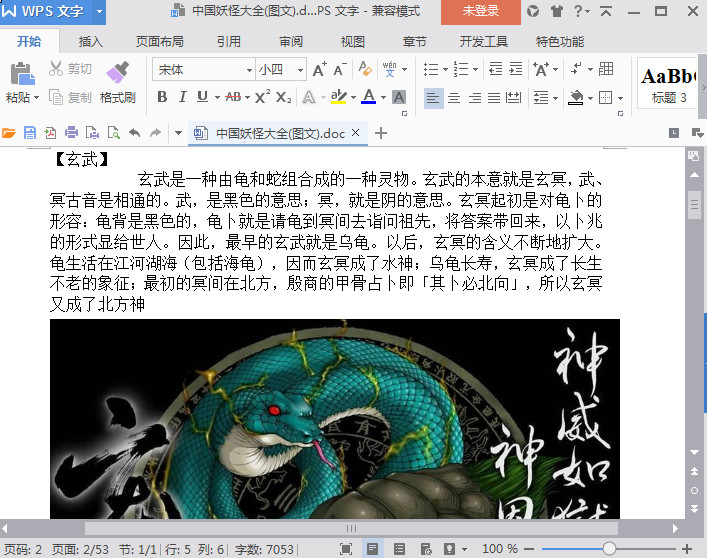Viewport: 707px width, 558px height.
Task: Open the 视图 tab
Action: 353,41
